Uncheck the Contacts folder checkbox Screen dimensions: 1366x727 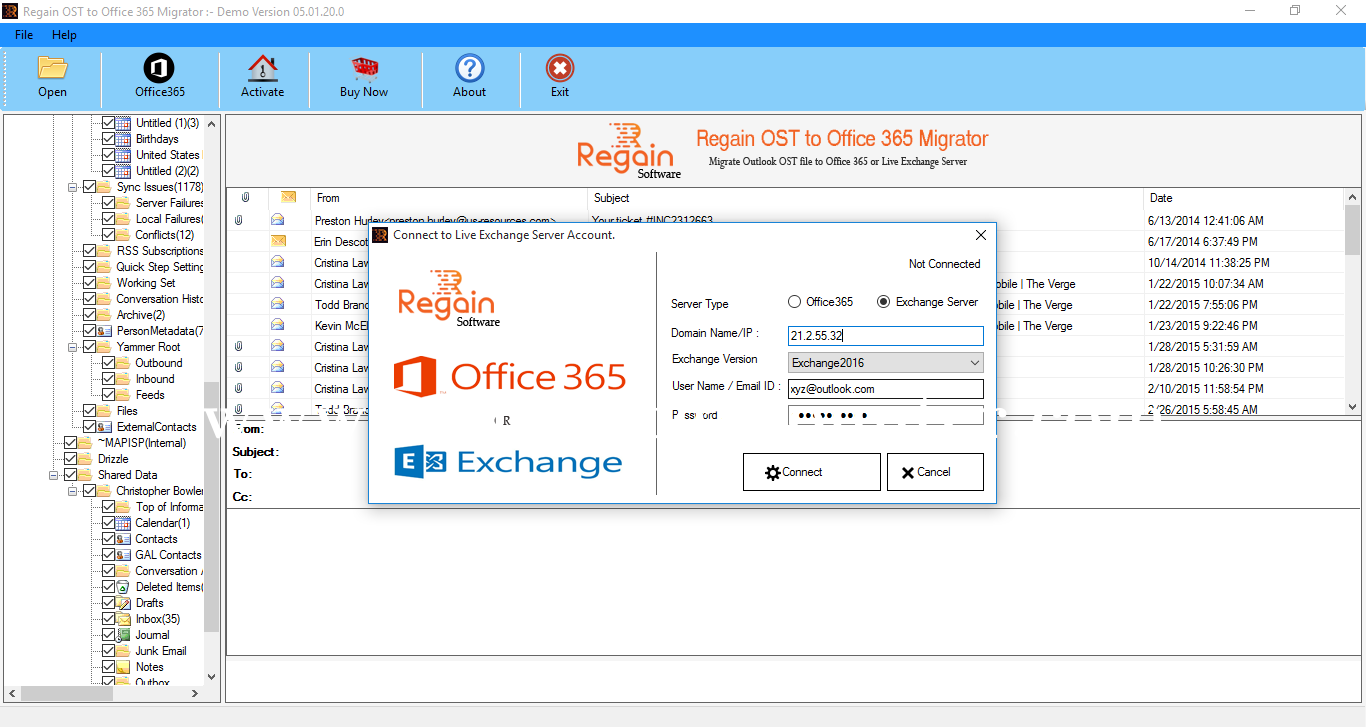[x=108, y=539]
